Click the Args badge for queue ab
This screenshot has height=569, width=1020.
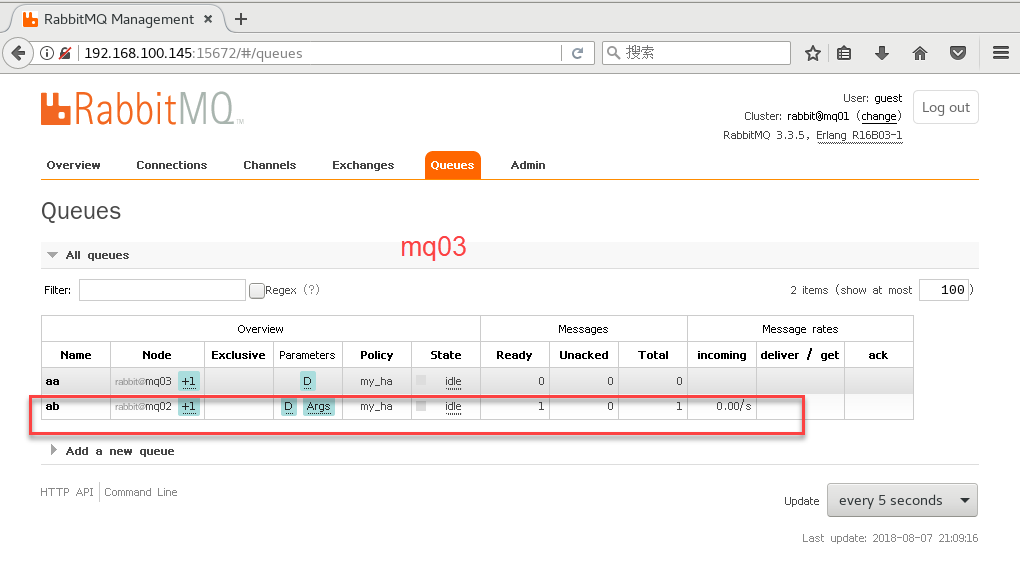click(x=319, y=407)
